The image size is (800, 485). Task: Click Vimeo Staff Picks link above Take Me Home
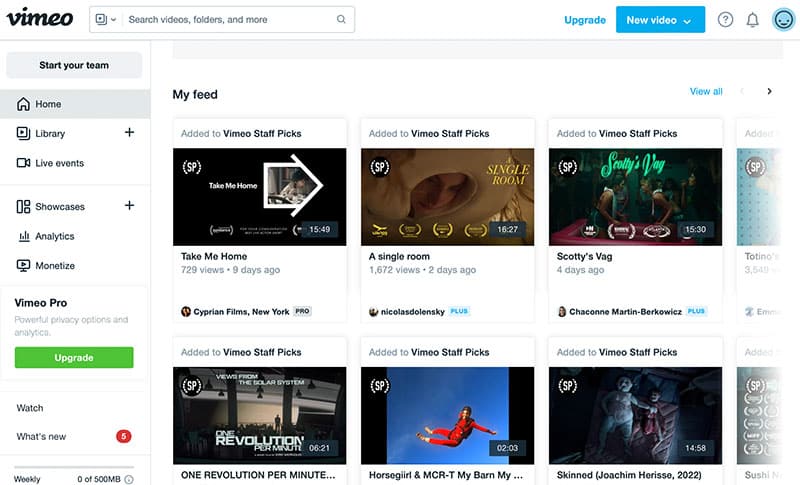point(262,134)
